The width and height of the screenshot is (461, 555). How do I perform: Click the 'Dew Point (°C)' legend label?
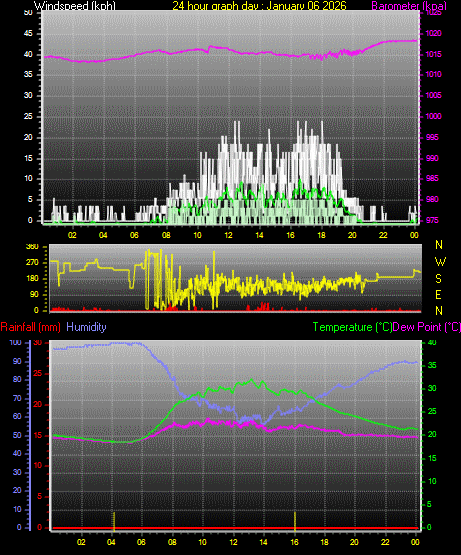pyautogui.click(x=427, y=327)
